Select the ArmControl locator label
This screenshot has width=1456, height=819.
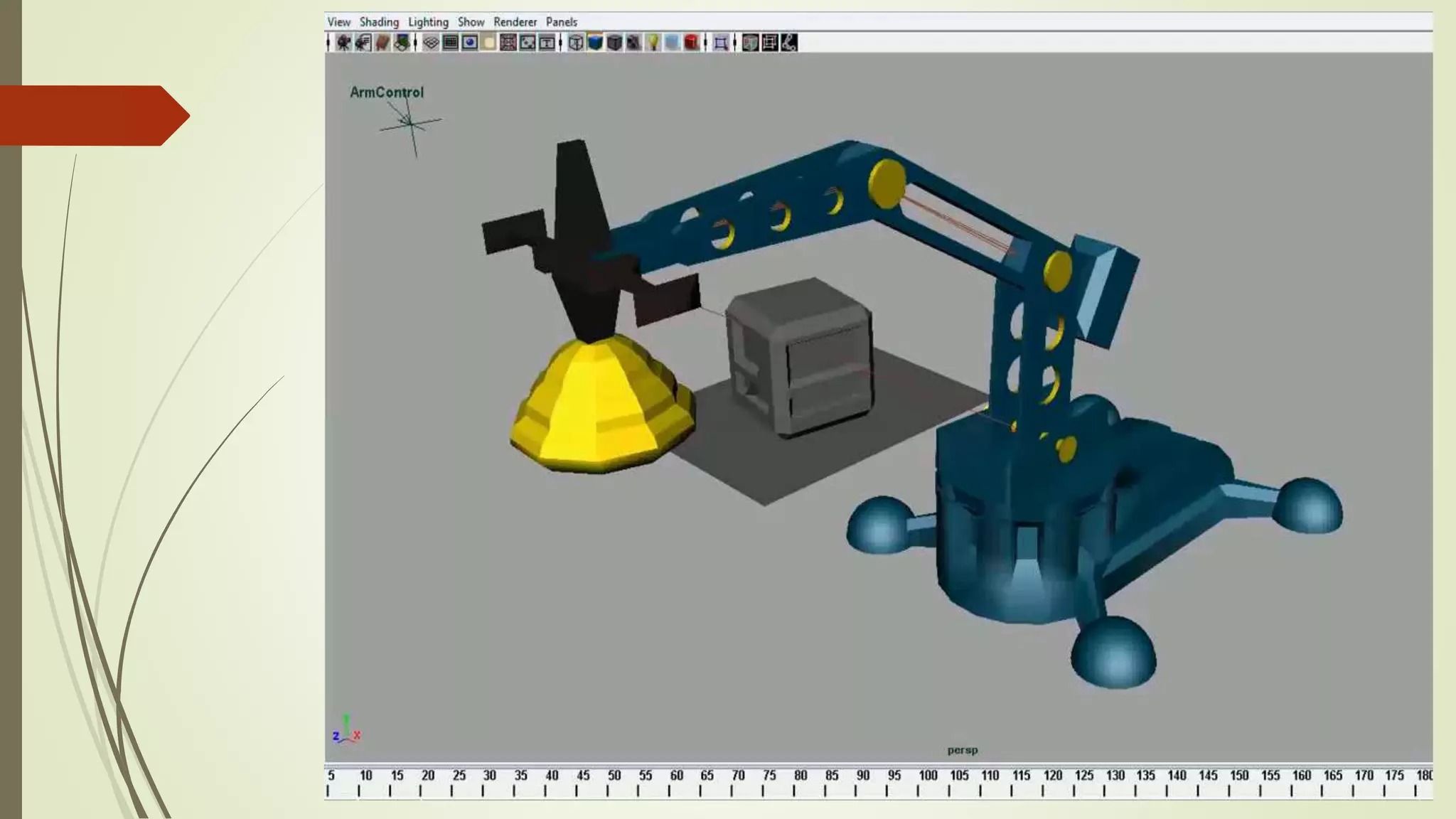pyautogui.click(x=387, y=92)
